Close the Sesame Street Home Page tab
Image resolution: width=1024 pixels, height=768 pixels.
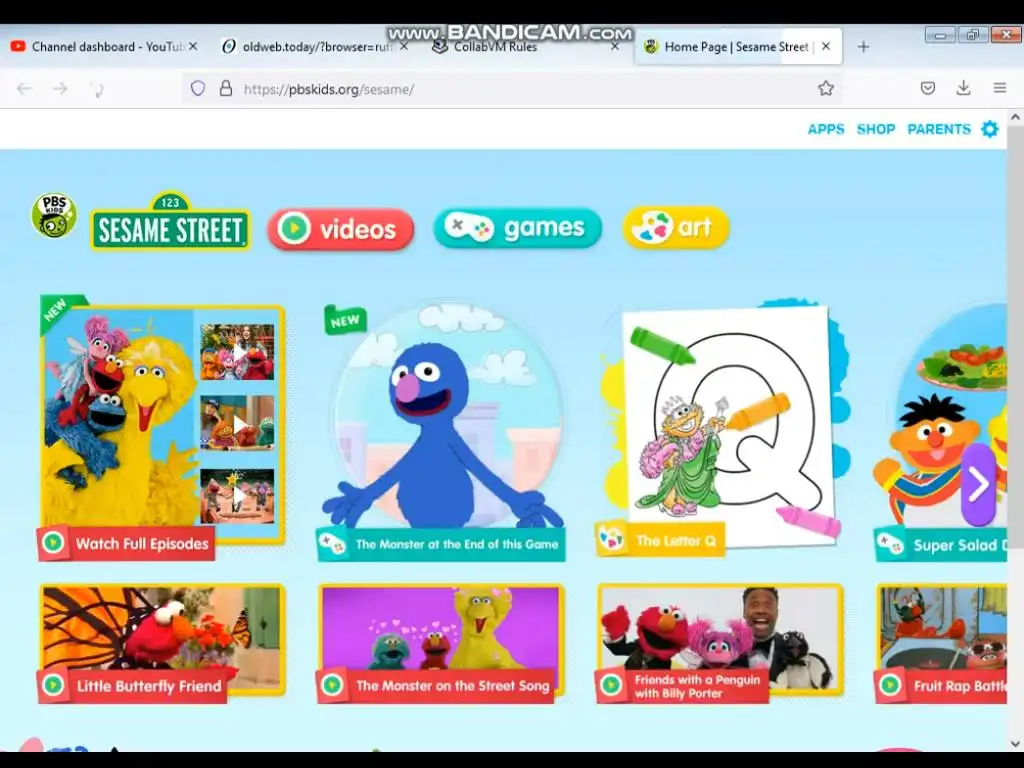[x=826, y=46]
